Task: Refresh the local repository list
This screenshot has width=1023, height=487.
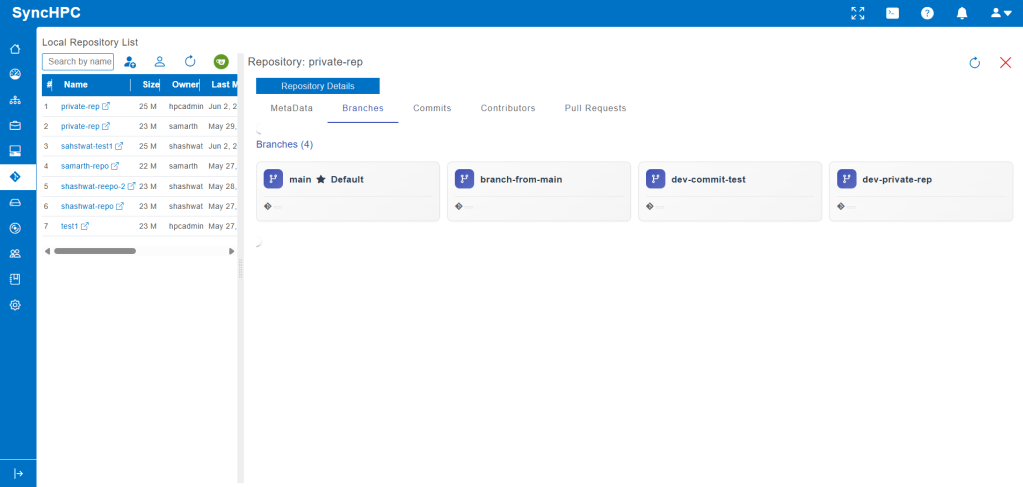Action: (x=190, y=62)
